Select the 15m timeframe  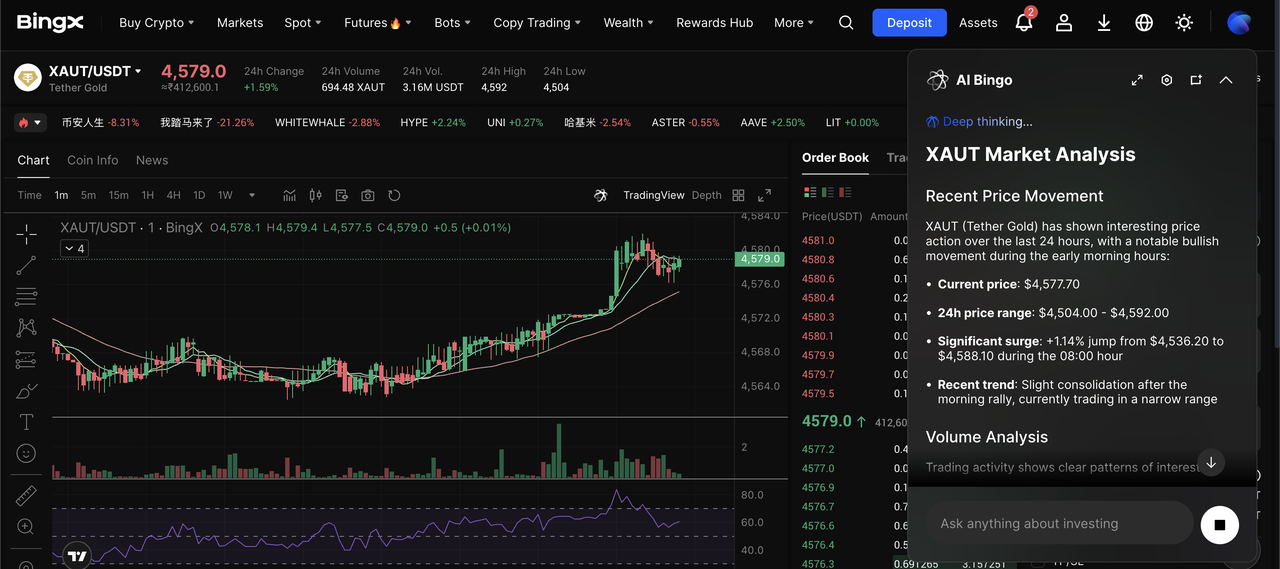[118, 195]
